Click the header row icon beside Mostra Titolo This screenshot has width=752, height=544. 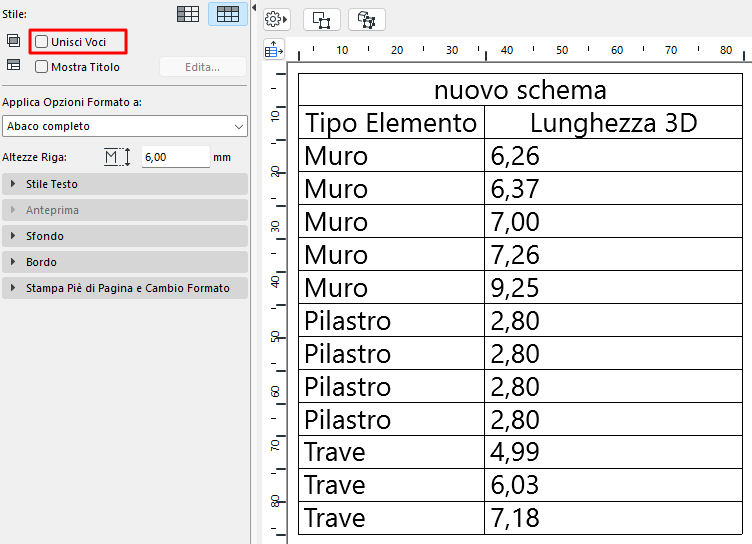point(13,64)
